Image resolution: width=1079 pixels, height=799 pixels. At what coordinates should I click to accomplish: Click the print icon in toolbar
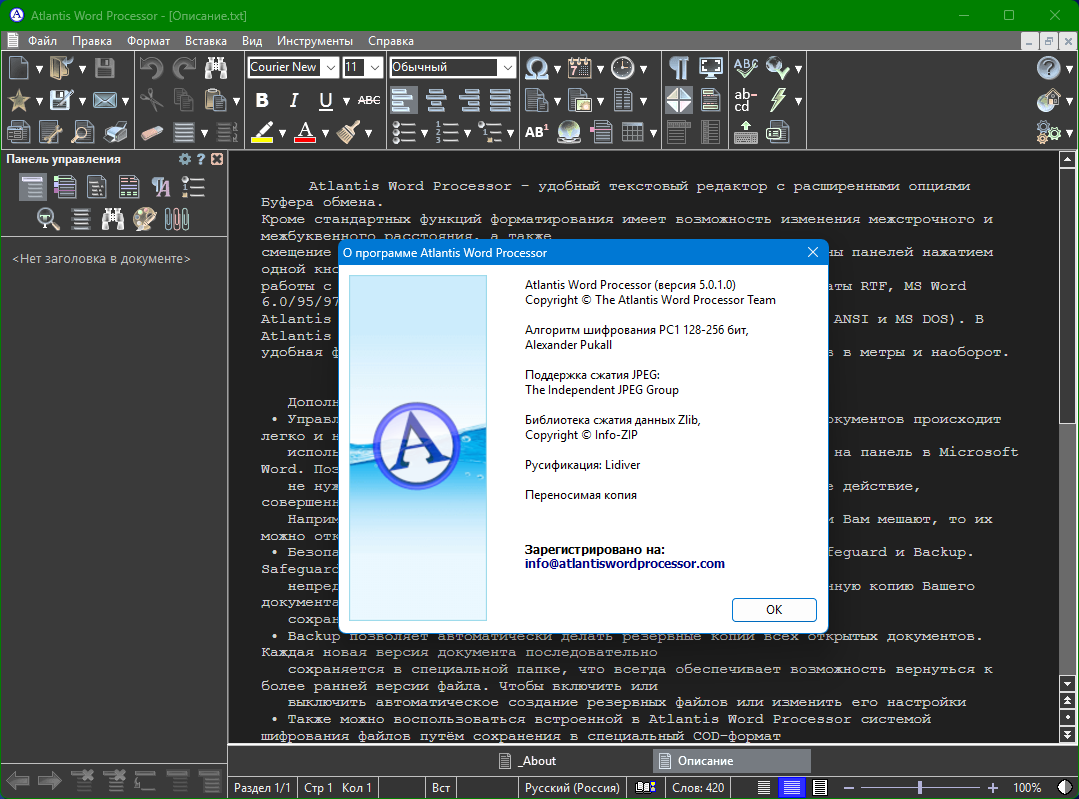click(117, 132)
